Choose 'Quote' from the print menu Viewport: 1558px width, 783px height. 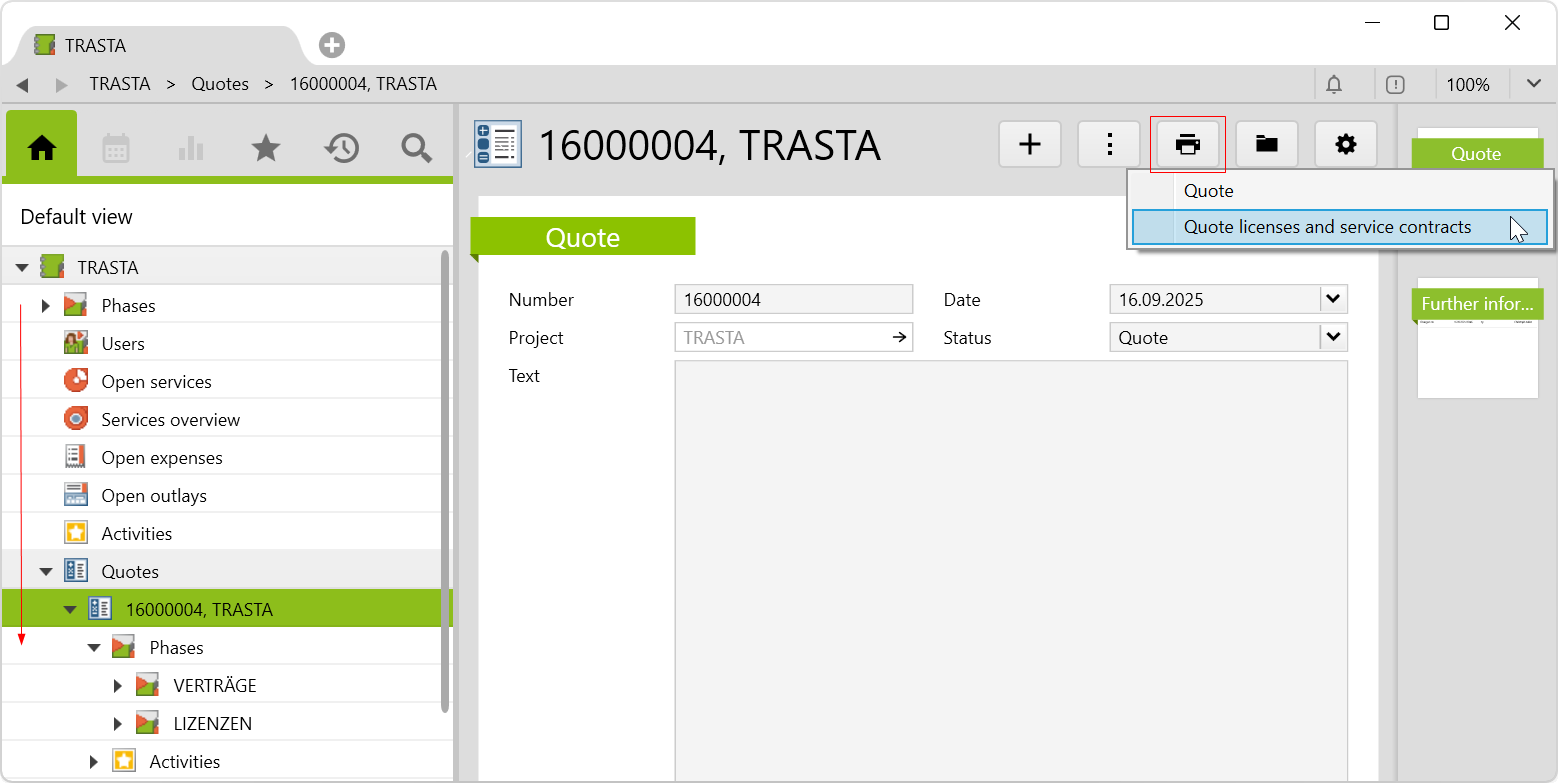[1208, 191]
